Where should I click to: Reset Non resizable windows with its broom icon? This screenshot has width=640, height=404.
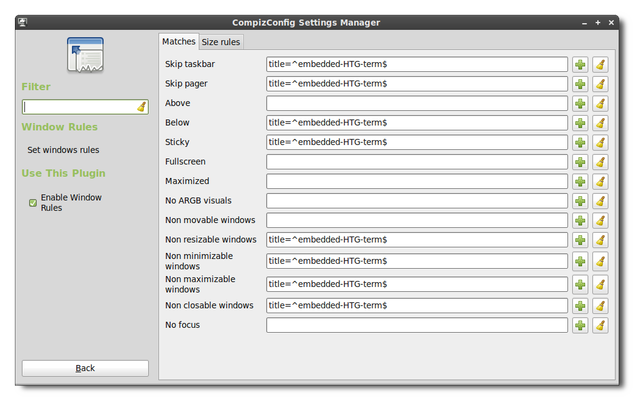[600, 240]
